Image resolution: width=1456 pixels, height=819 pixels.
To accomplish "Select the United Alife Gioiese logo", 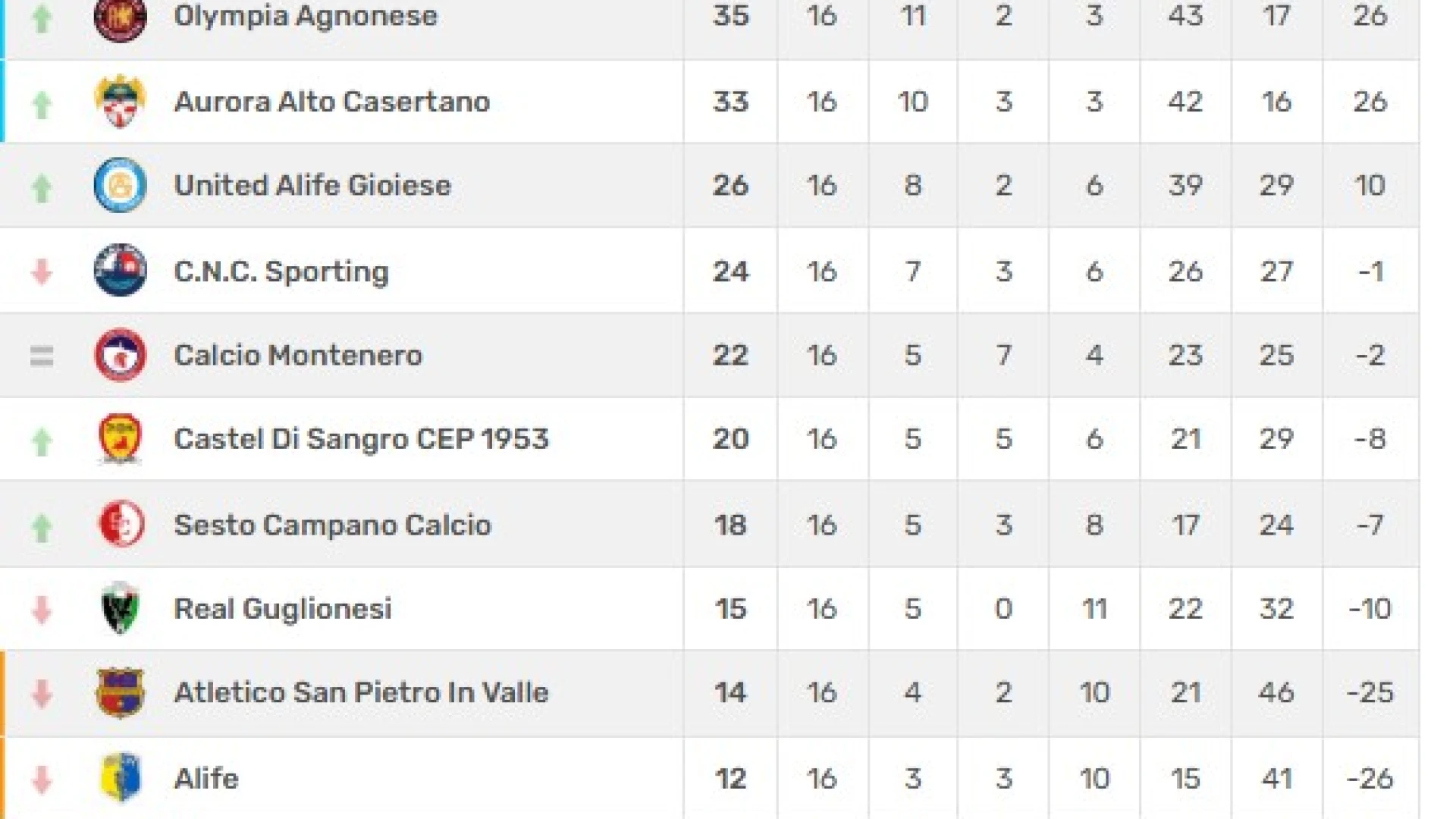I will (x=120, y=185).
